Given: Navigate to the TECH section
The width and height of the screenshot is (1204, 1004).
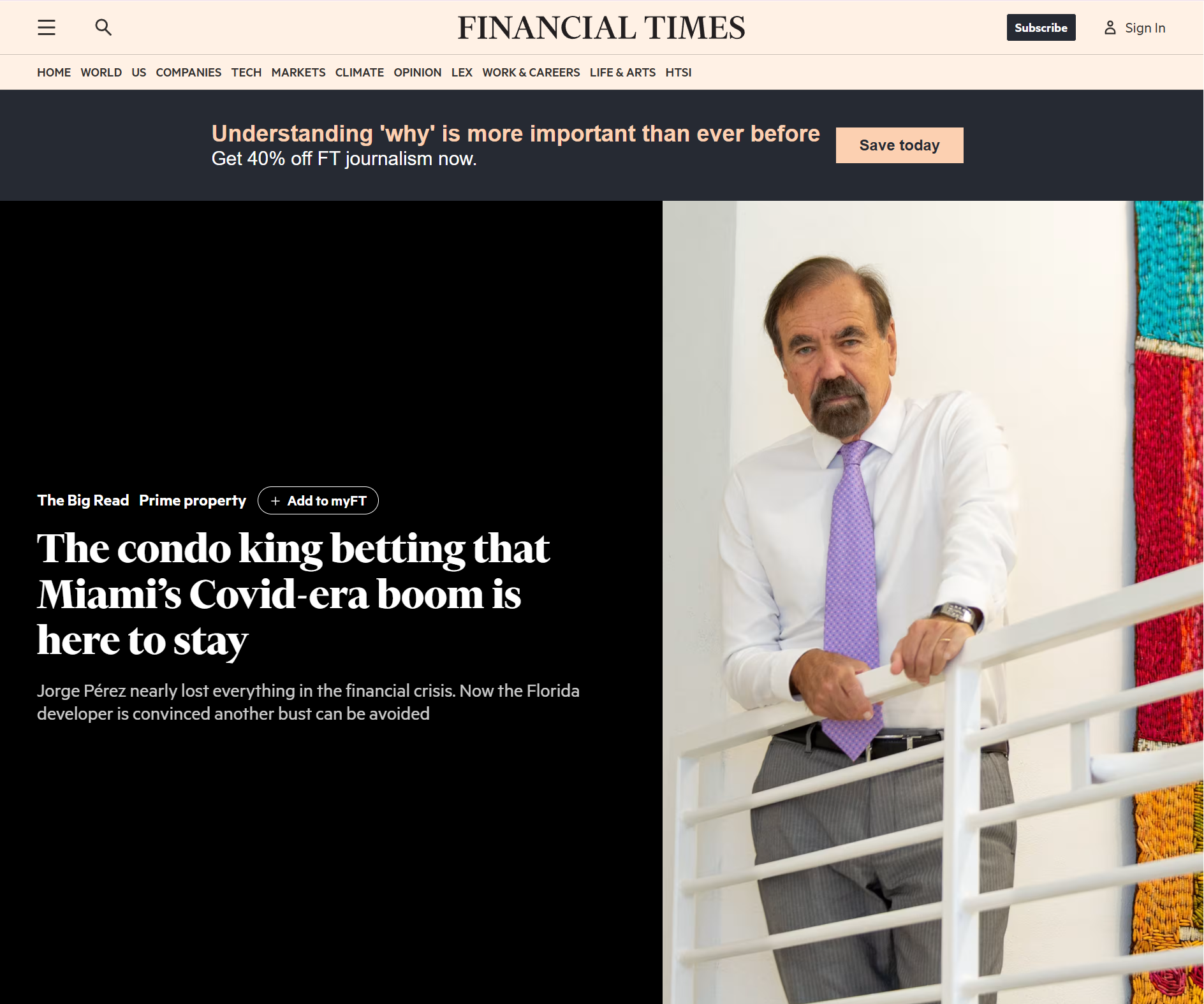Looking at the screenshot, I should (x=246, y=73).
